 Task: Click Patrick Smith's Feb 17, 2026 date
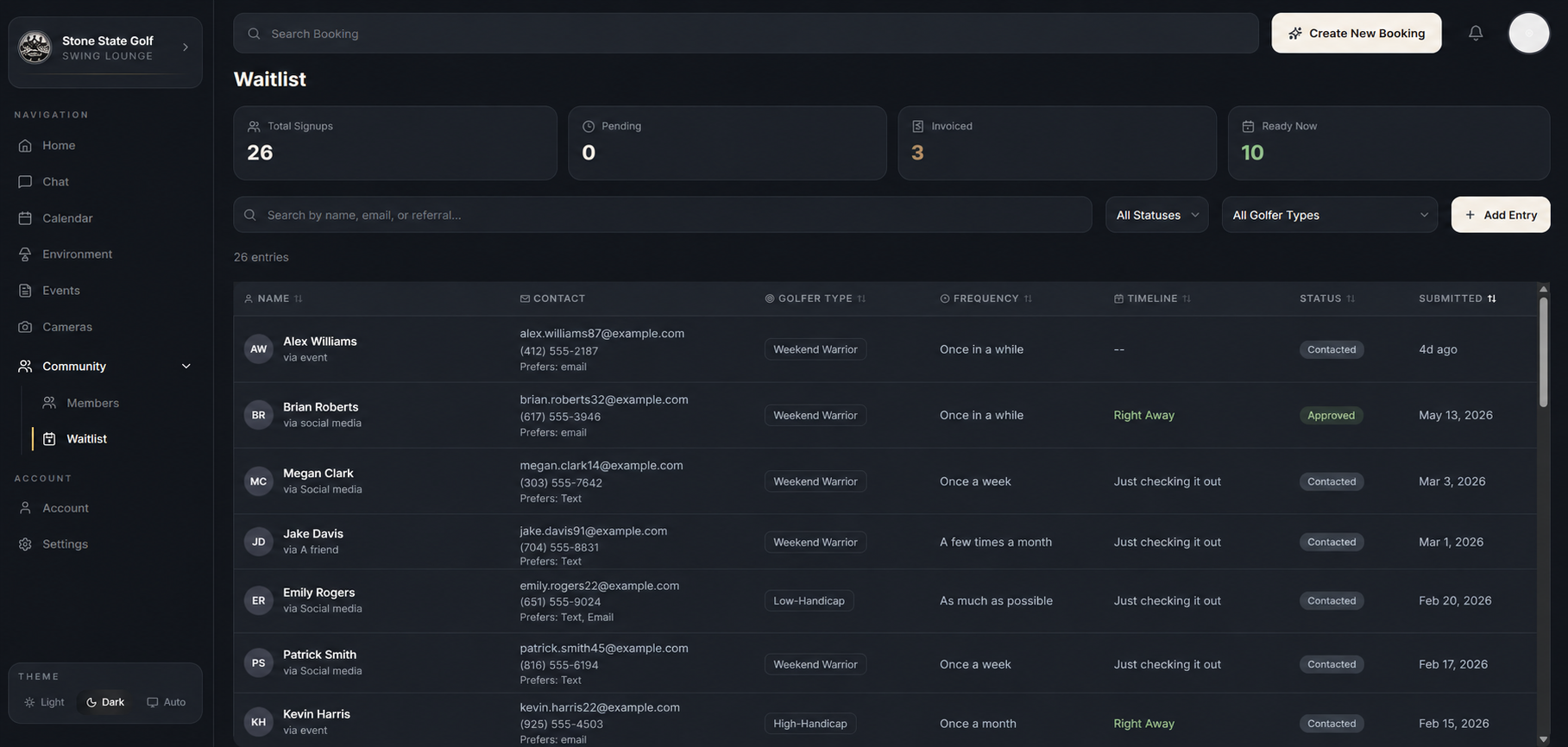tap(1453, 664)
